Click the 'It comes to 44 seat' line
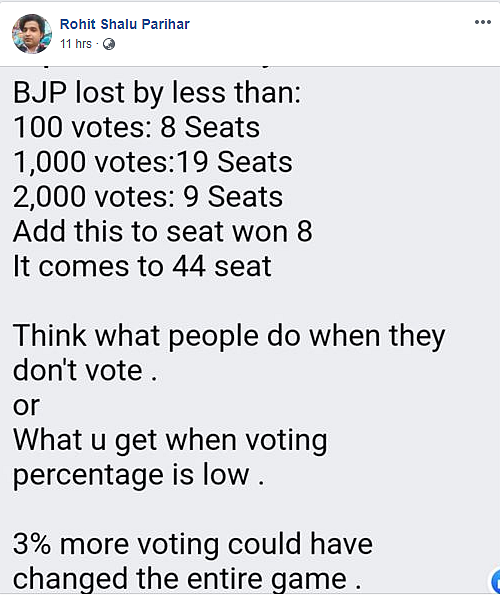 coord(142,266)
